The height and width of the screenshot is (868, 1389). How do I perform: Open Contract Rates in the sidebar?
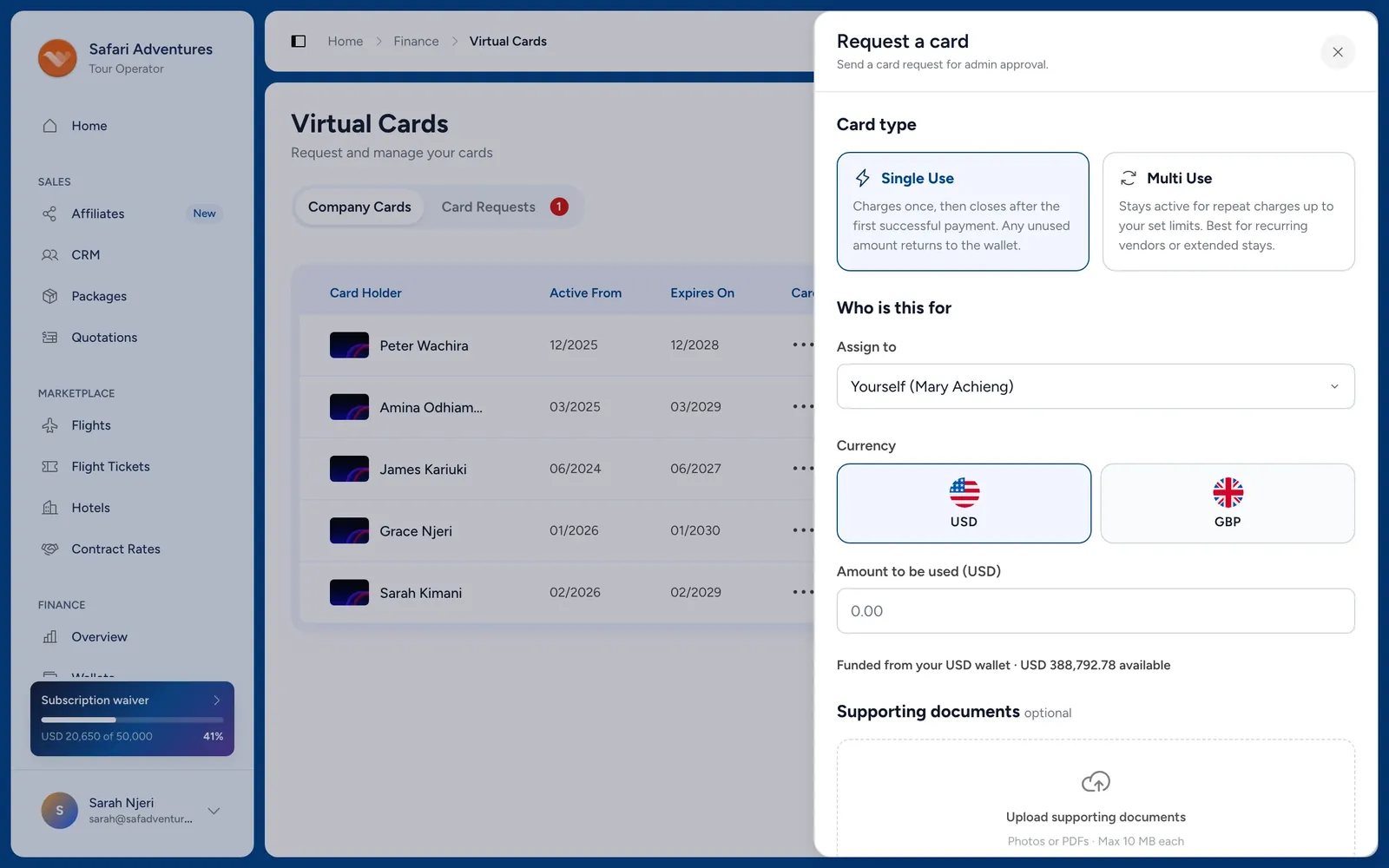[x=132, y=549]
